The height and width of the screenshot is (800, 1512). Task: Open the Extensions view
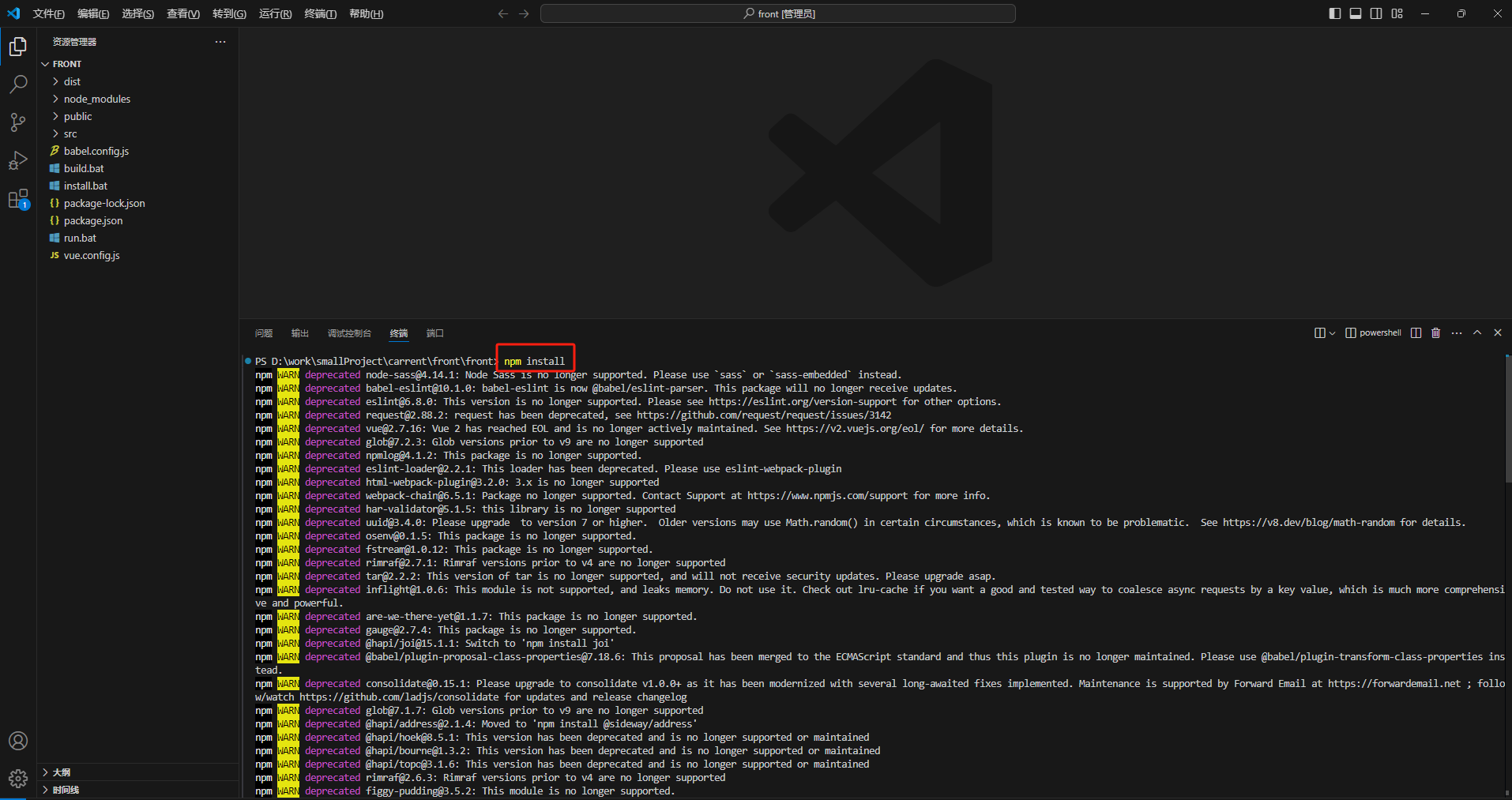17,199
